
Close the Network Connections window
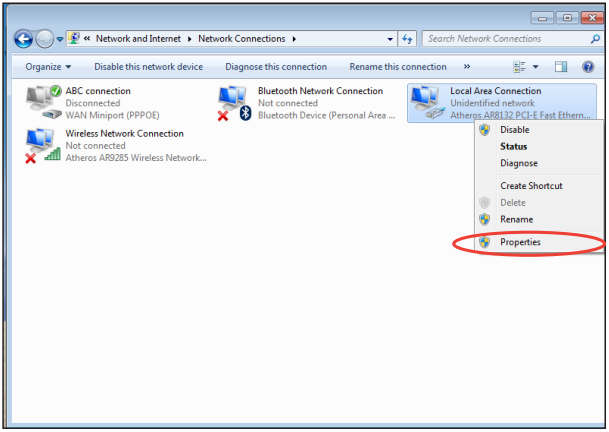[x=592, y=18]
